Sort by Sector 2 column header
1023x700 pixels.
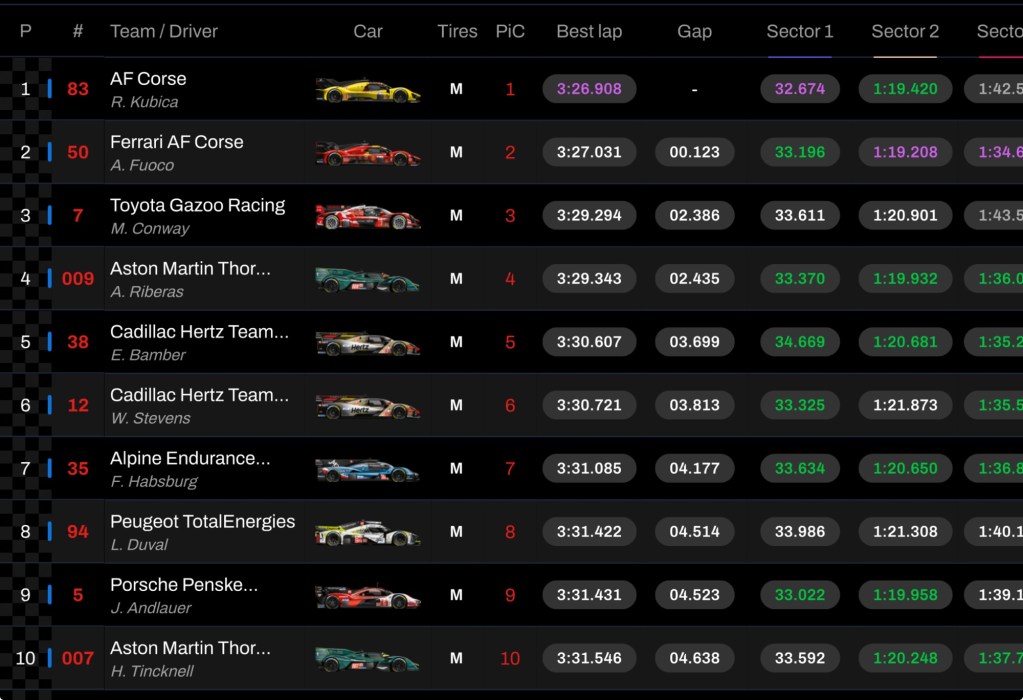[905, 31]
